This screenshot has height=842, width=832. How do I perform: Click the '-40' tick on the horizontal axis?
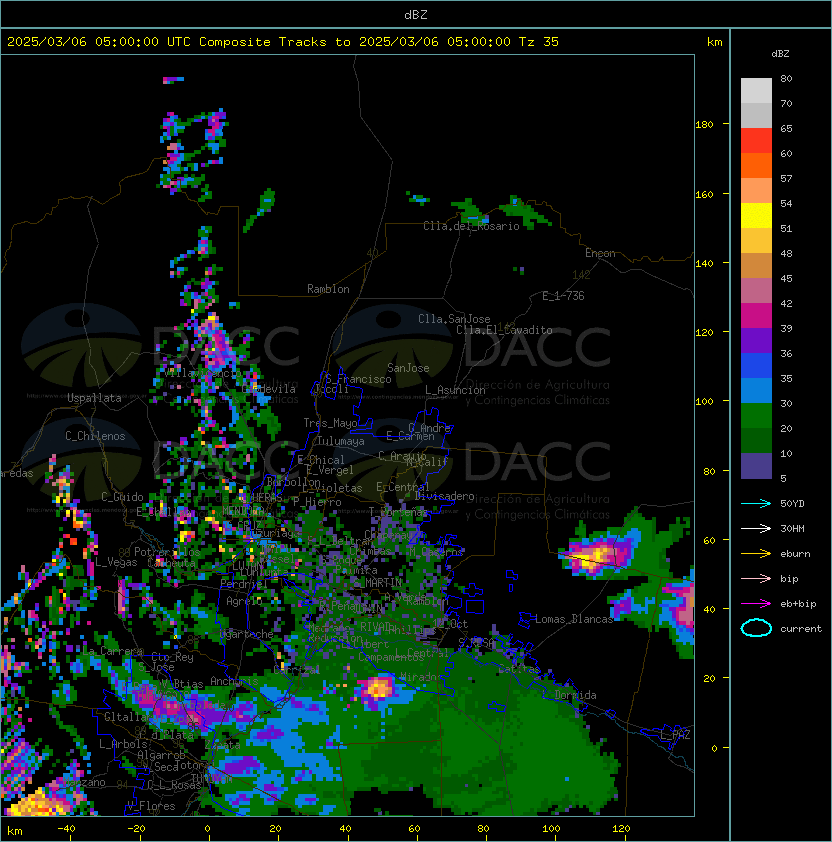pyautogui.click(x=66, y=829)
